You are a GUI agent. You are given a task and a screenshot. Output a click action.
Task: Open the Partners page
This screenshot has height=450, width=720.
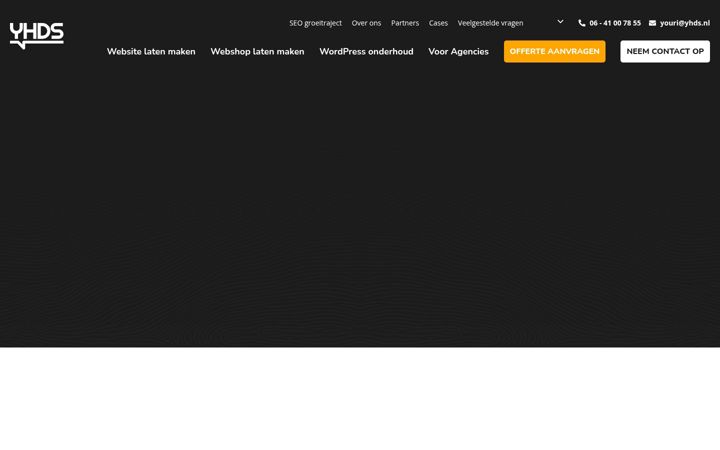pyautogui.click(x=405, y=23)
